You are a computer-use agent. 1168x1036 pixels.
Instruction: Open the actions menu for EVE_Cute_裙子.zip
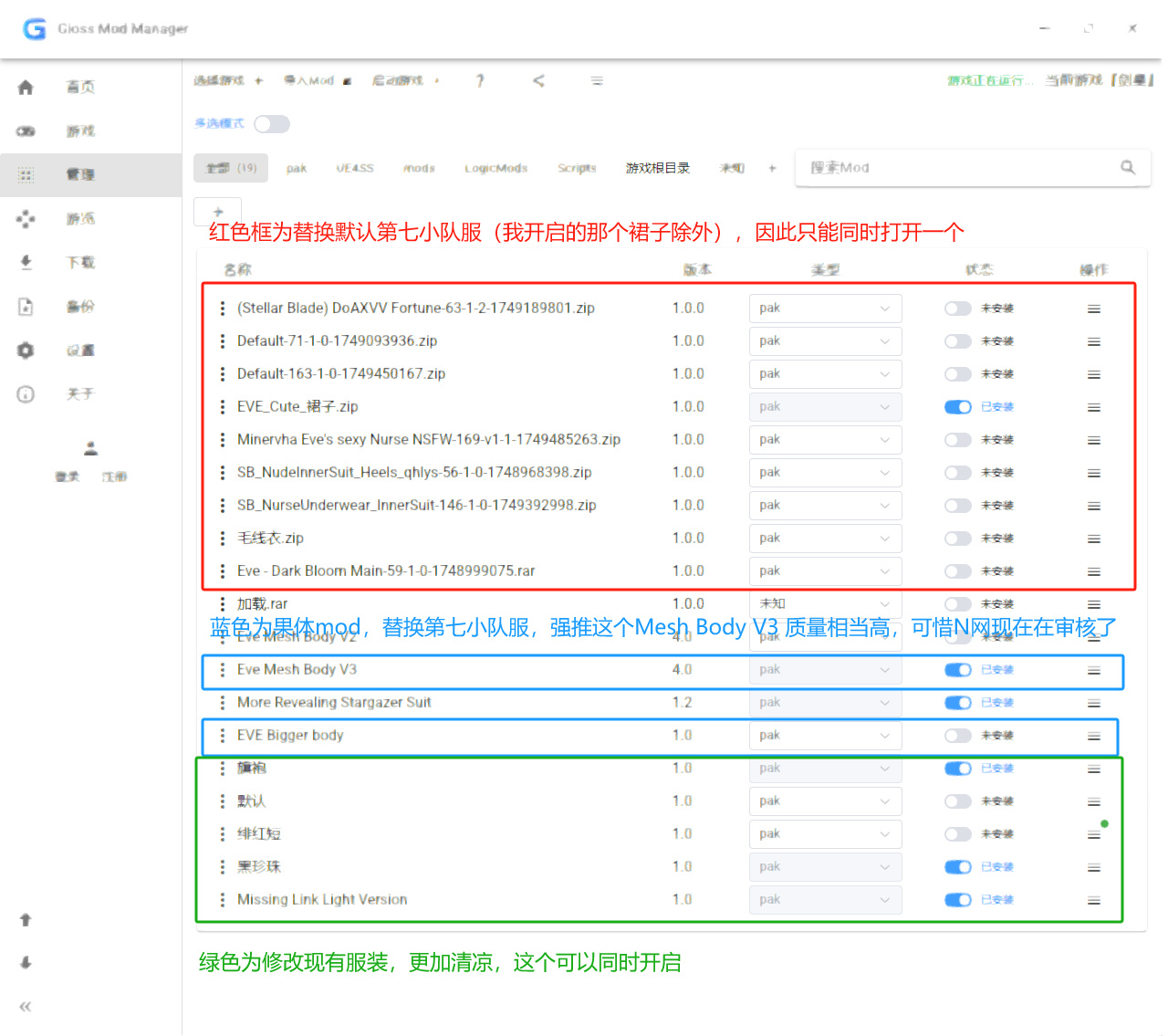[1093, 407]
